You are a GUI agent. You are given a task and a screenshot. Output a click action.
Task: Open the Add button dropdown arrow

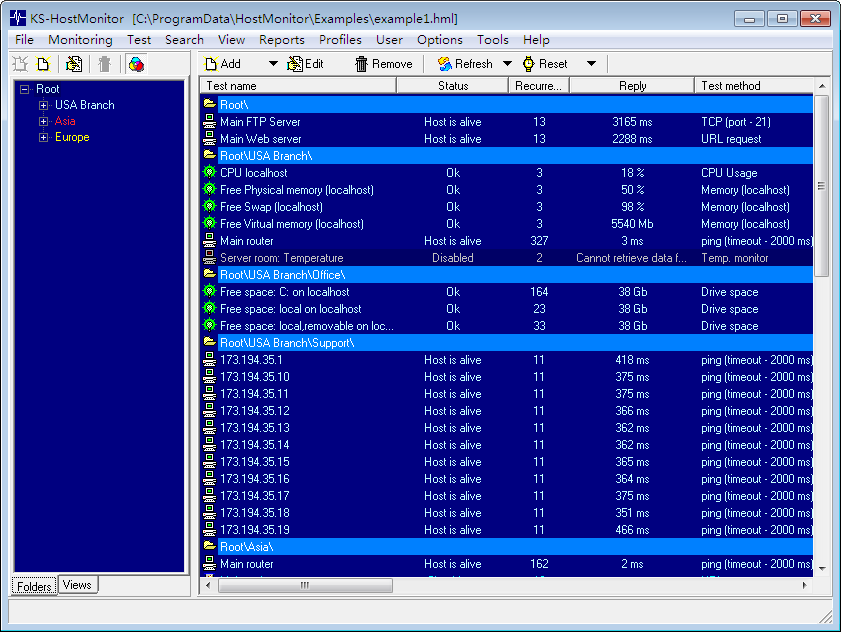(x=273, y=64)
